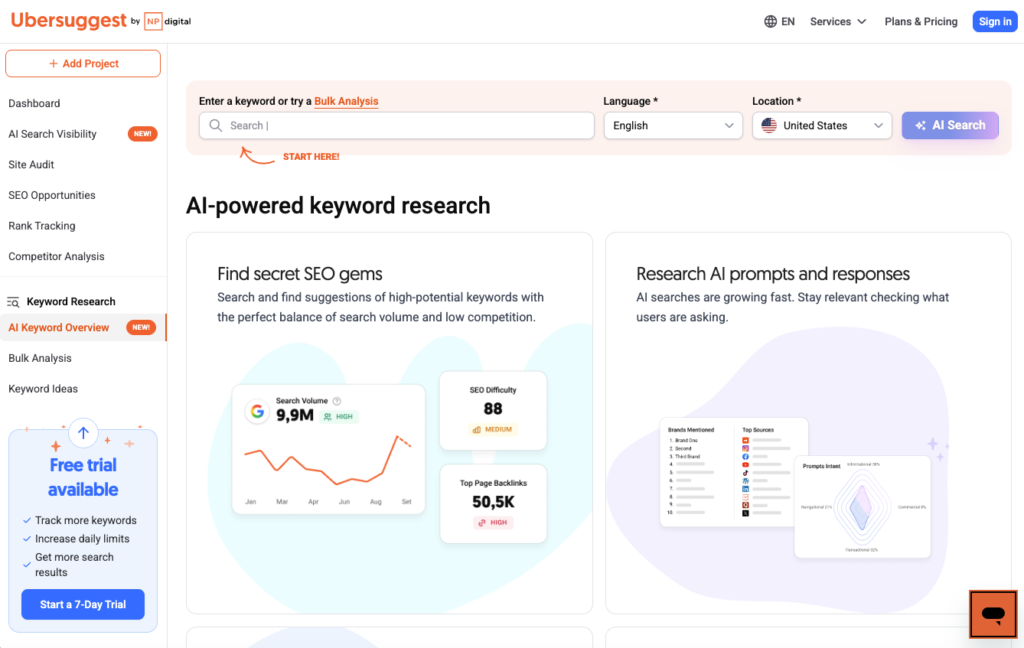This screenshot has width=1024, height=648.
Task: Open the Bulk Analysis link above the search bar
Action: [347, 101]
